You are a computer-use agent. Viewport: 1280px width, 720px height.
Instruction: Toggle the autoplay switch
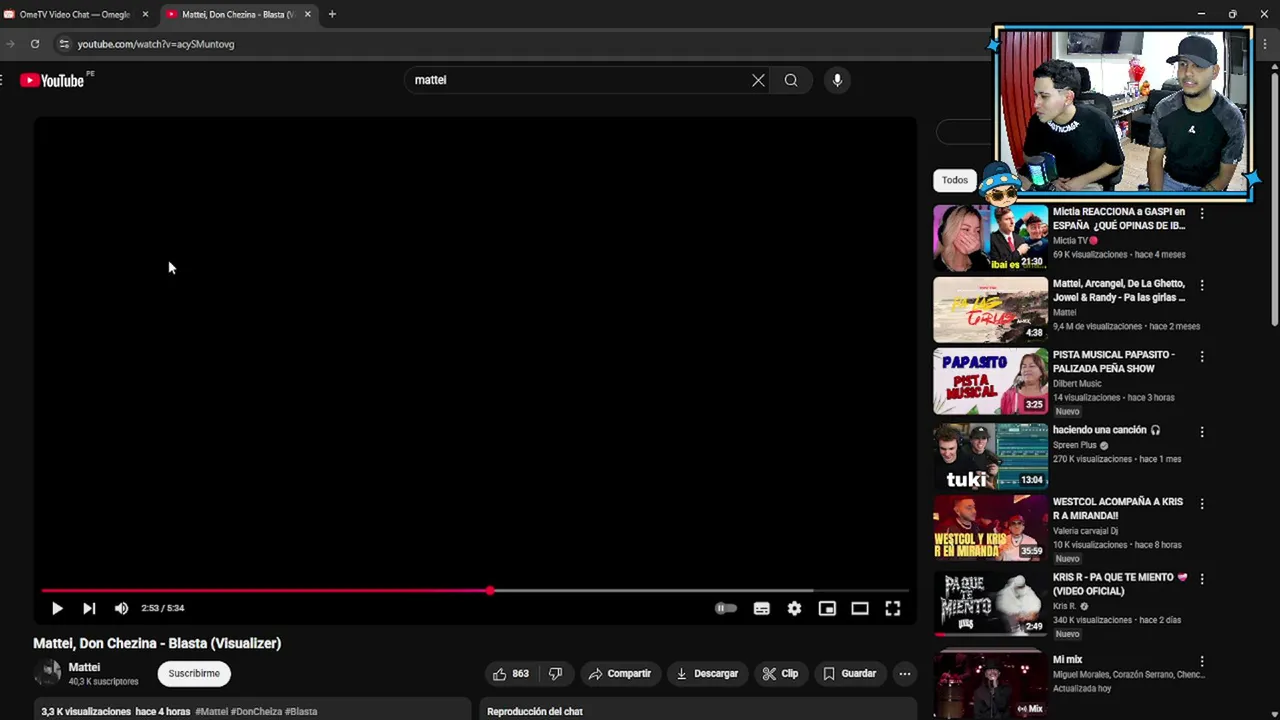click(726, 608)
